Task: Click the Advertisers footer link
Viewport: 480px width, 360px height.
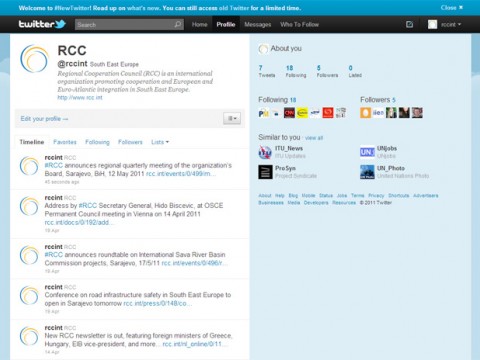Action: tap(426, 196)
